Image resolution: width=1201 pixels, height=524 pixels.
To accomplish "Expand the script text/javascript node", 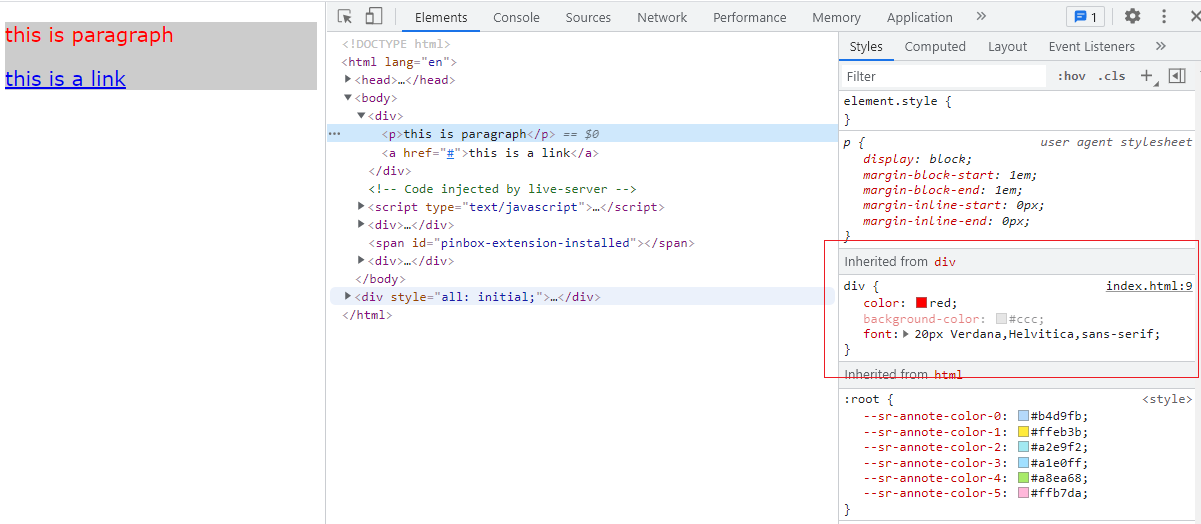I will pos(361,207).
